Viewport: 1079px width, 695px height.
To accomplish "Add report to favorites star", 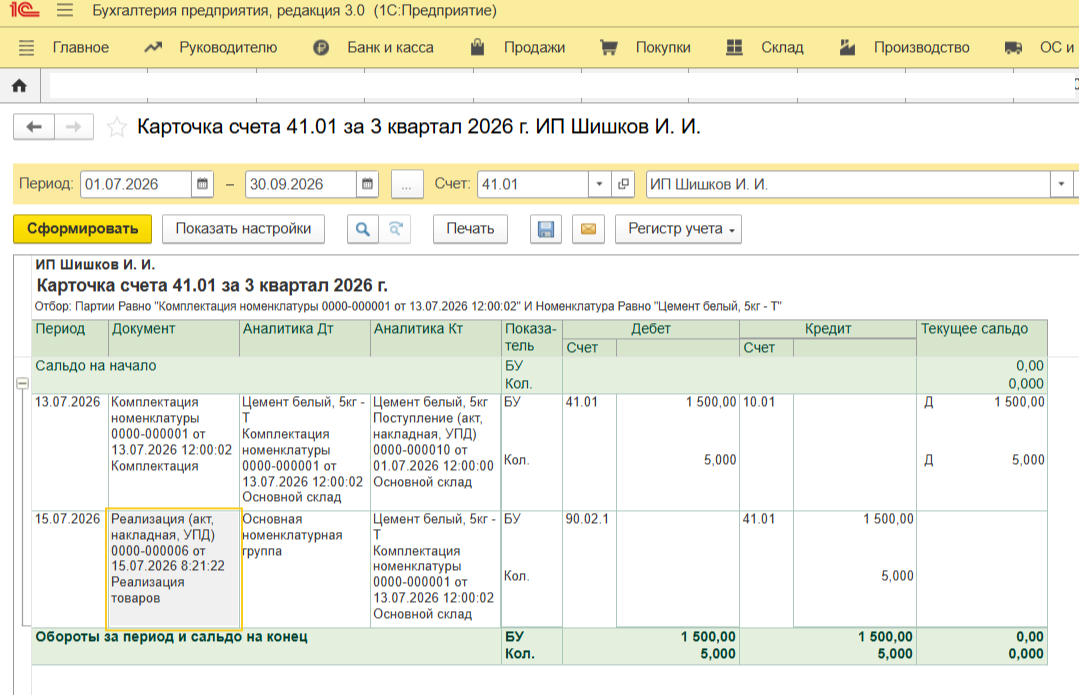I will (116, 127).
